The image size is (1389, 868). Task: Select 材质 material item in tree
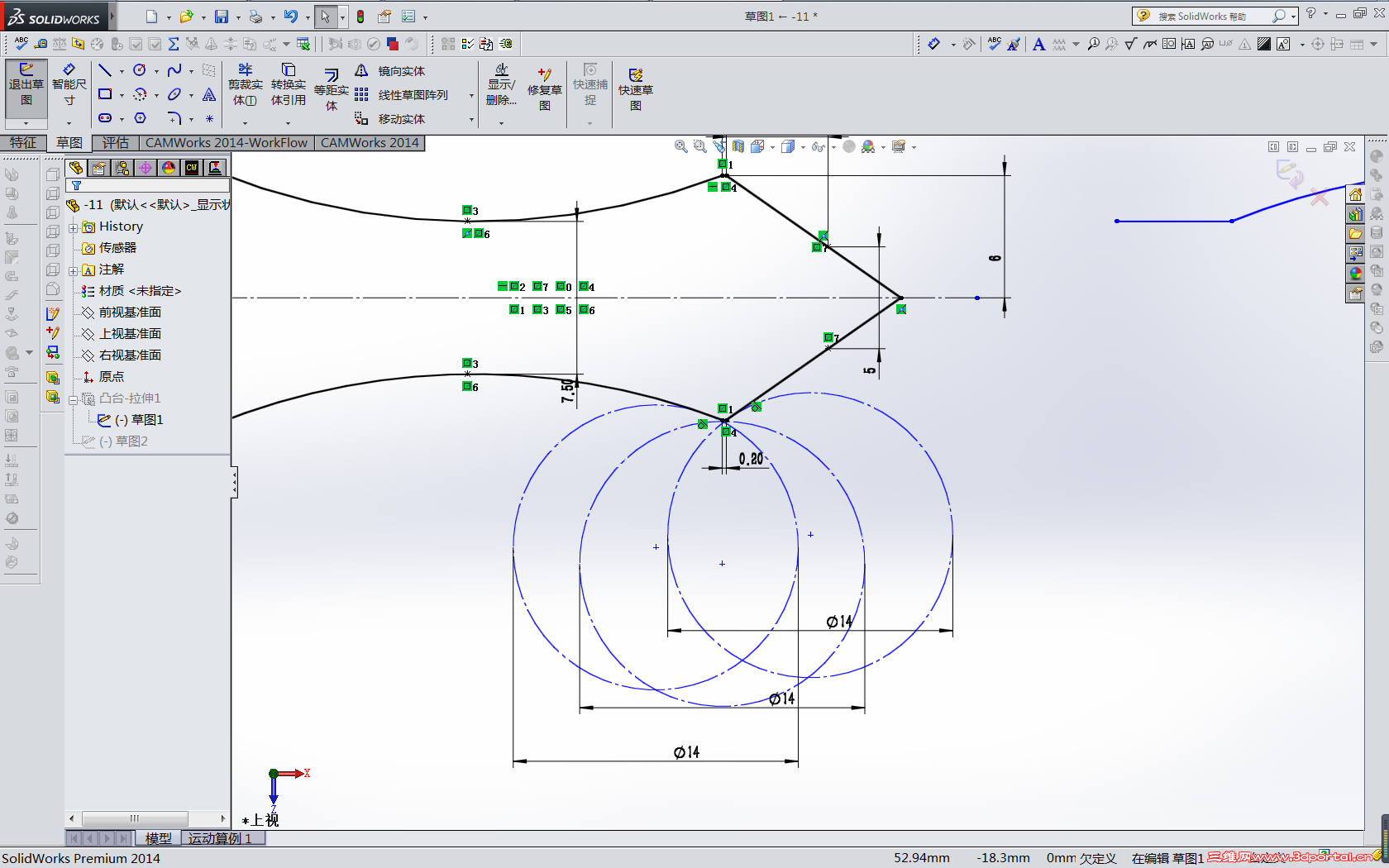(x=131, y=291)
